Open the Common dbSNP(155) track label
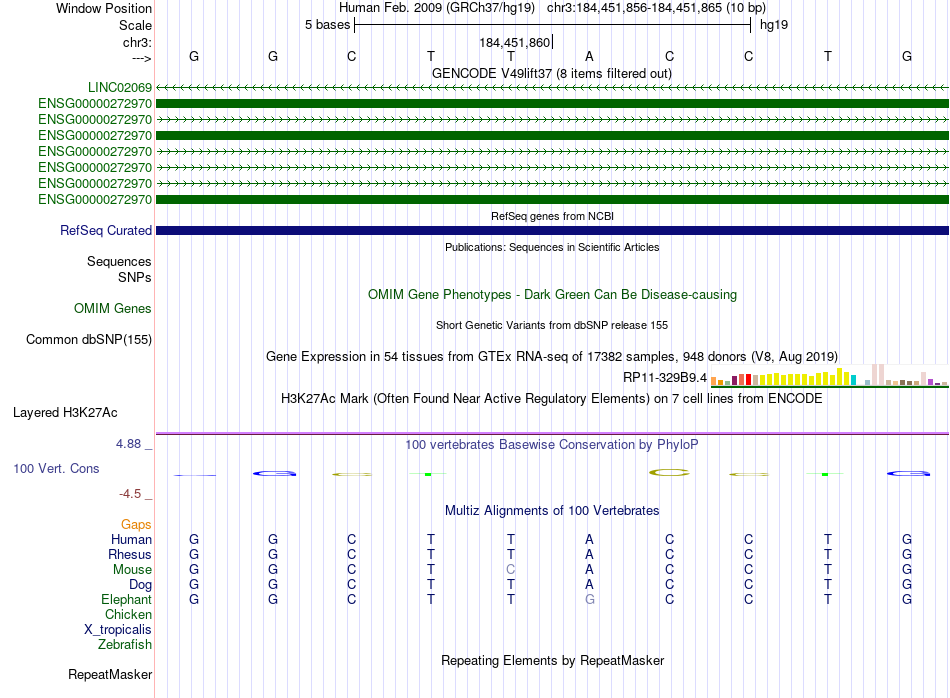Viewport: 950px width, 698px height. 88,339
